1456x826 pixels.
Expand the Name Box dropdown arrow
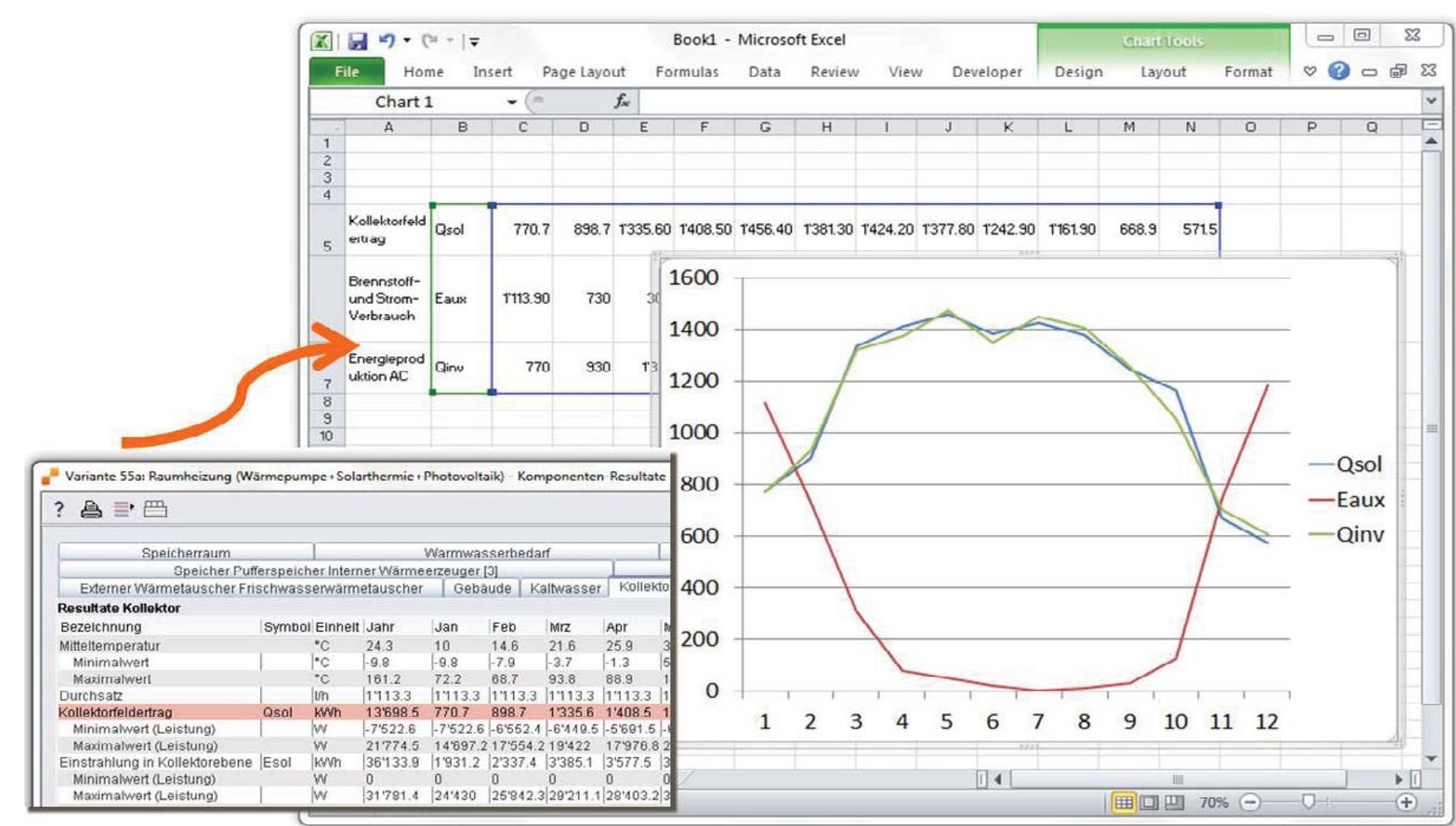pos(512,102)
